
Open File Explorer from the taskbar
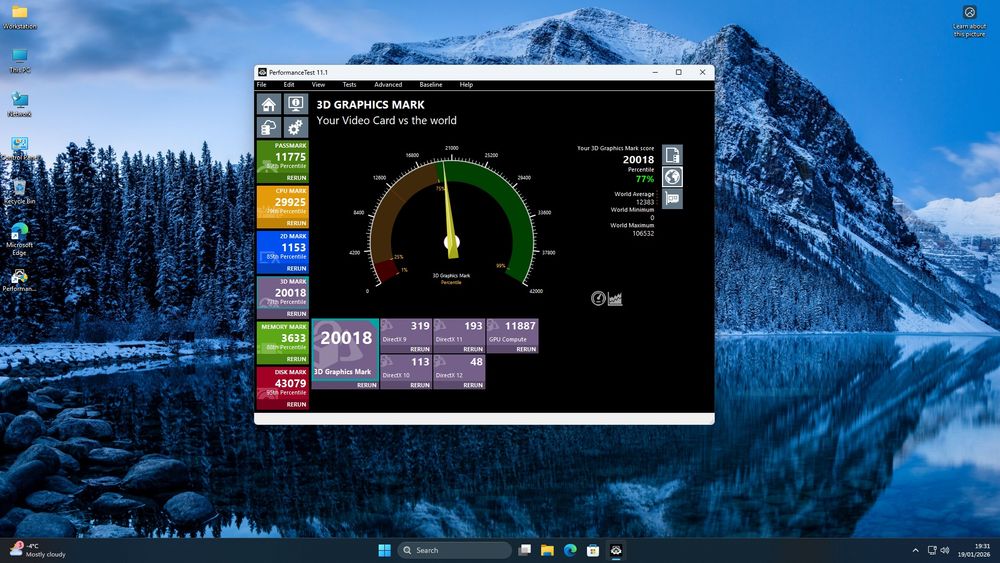pyautogui.click(x=547, y=550)
